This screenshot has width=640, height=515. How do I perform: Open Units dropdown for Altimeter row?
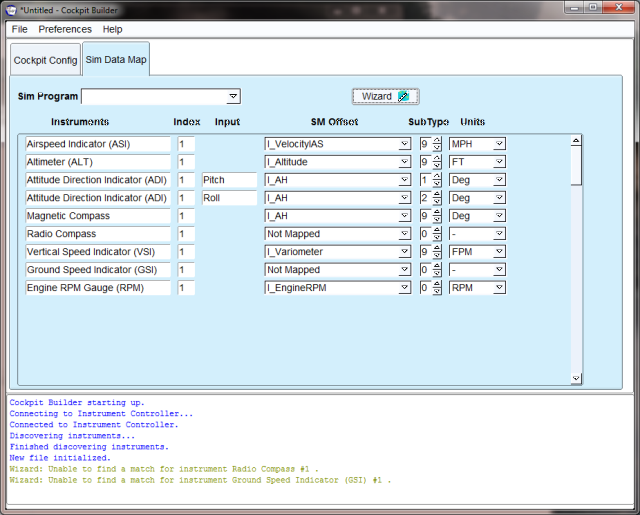[499, 162]
